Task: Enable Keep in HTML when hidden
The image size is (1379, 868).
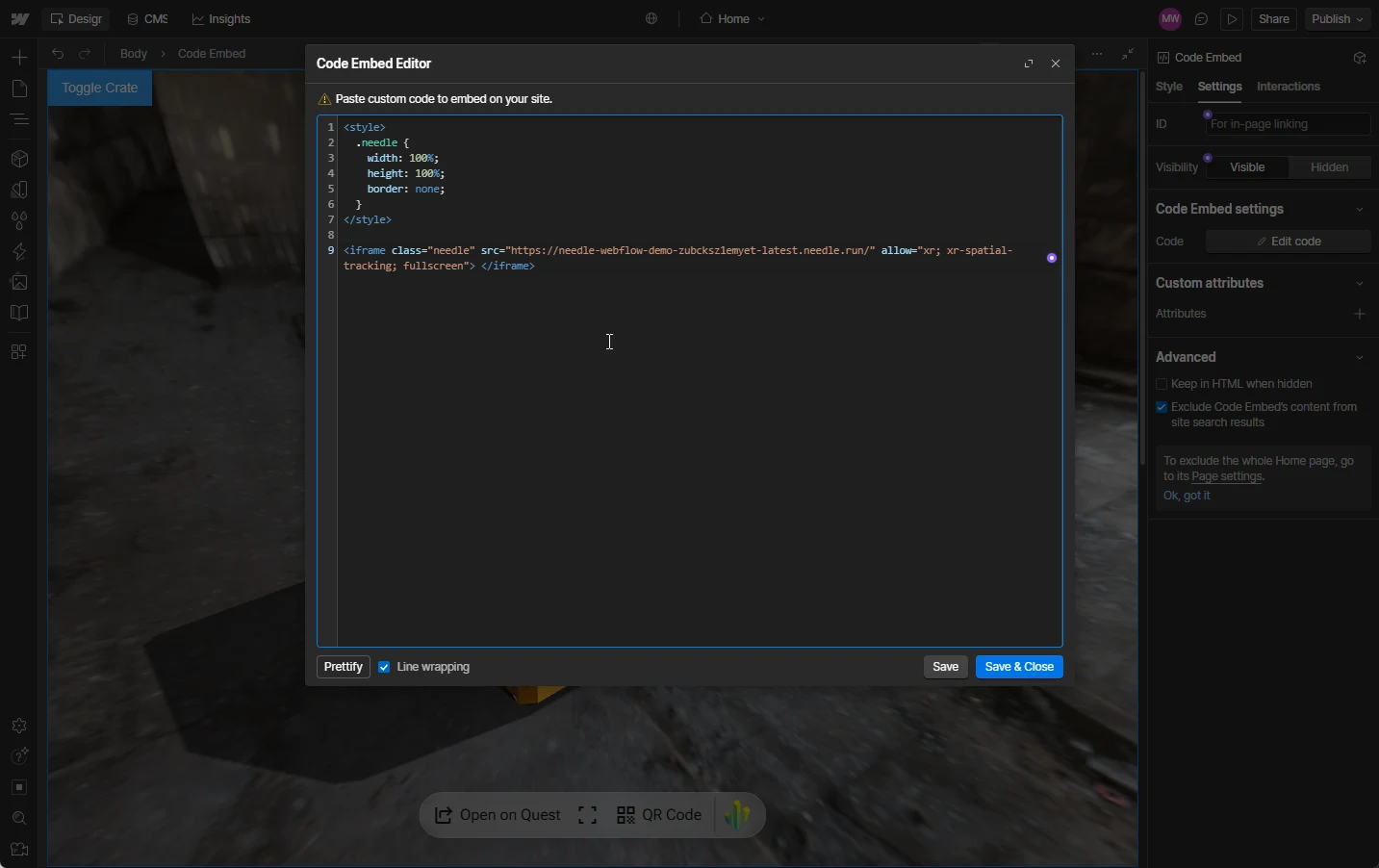Action: coord(1162,384)
